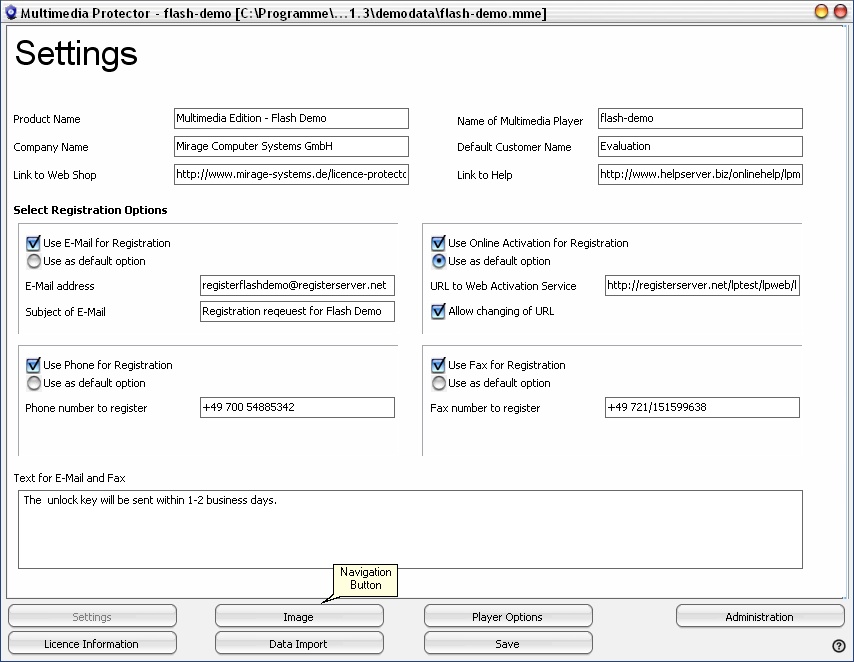854x662 pixels.
Task: Click the Data Import button
Action: [299, 644]
